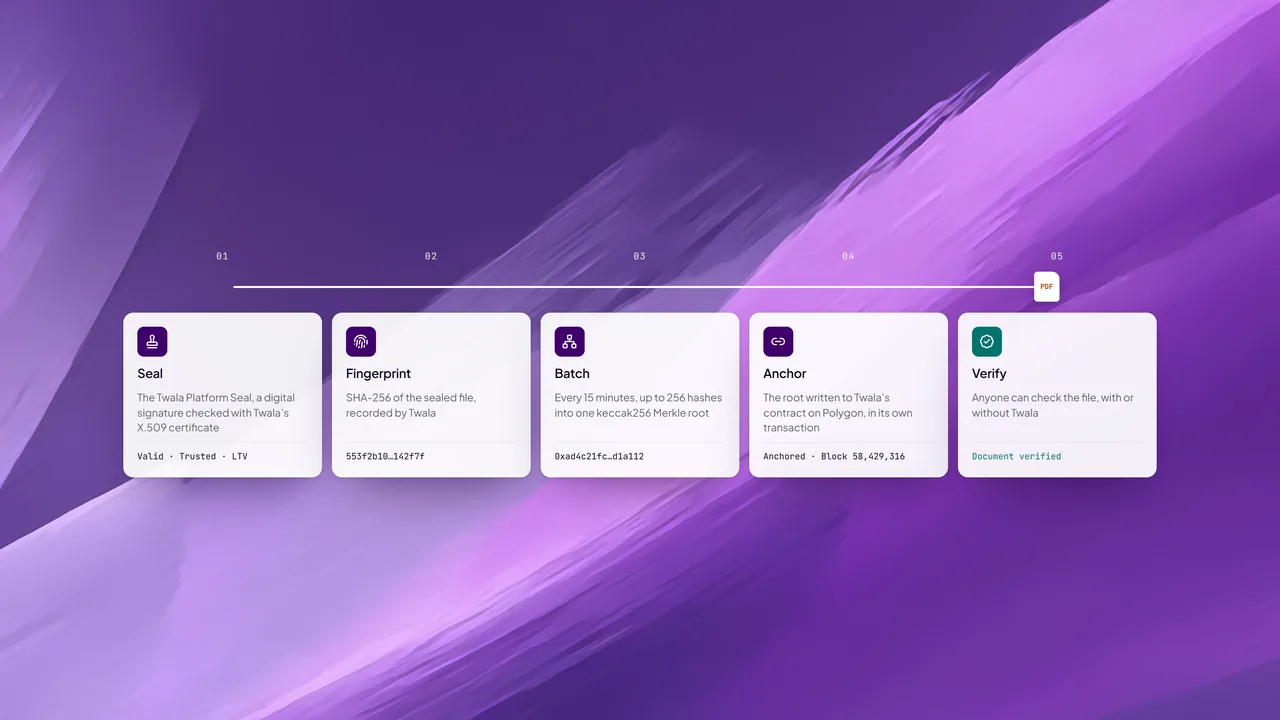The width and height of the screenshot is (1280, 720).
Task: Click the "Valid · Trusted · LTV" status
Action: (x=192, y=456)
